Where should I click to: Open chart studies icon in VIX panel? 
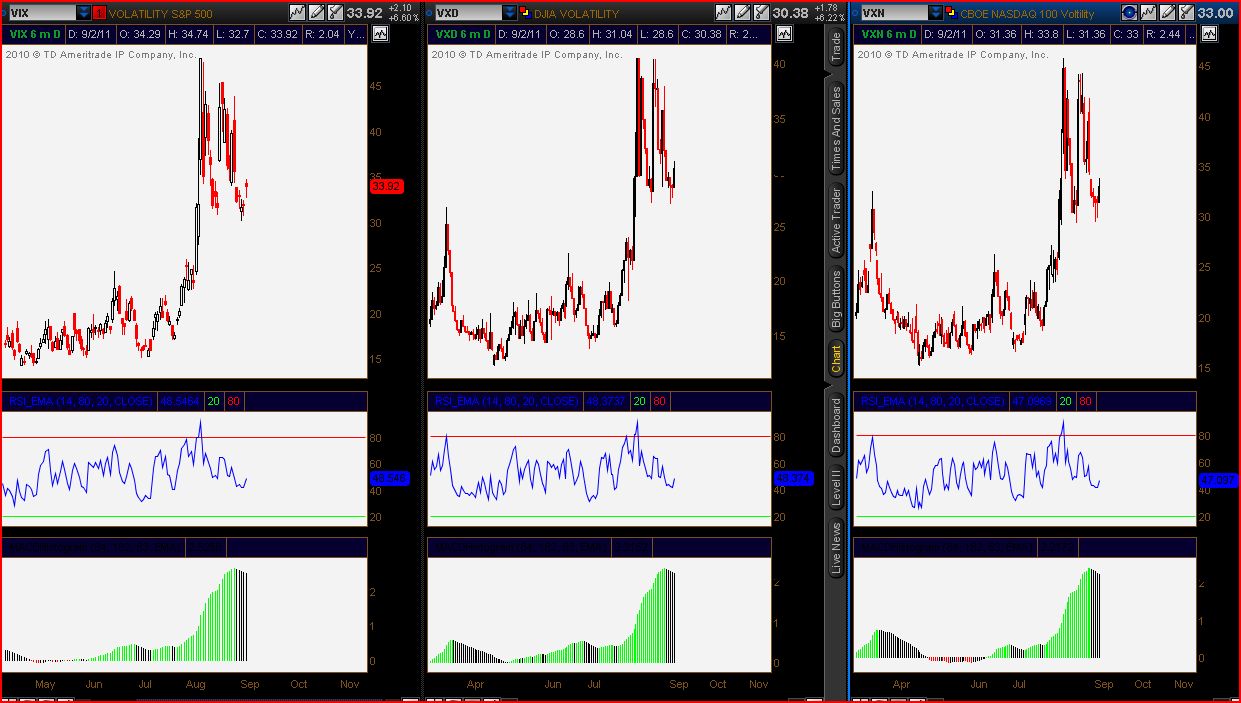298,13
